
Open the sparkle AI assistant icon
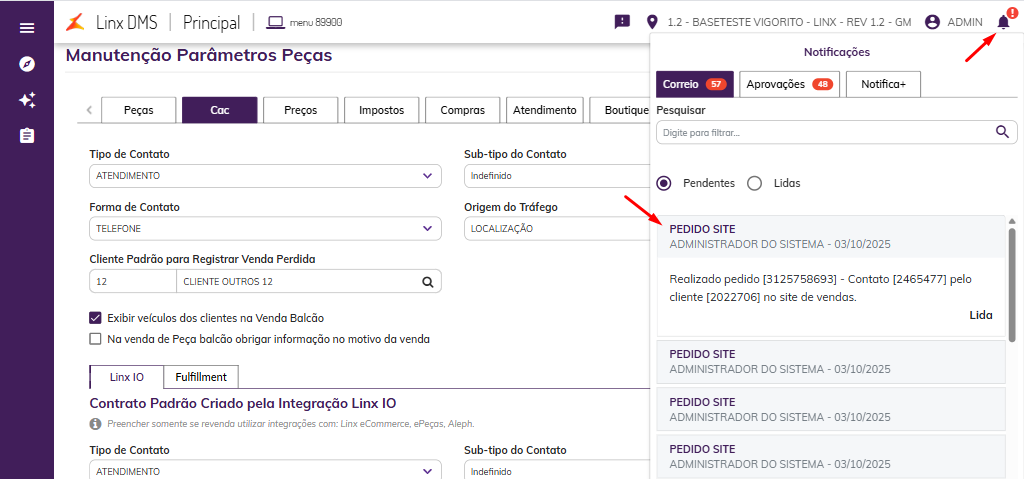(27, 100)
